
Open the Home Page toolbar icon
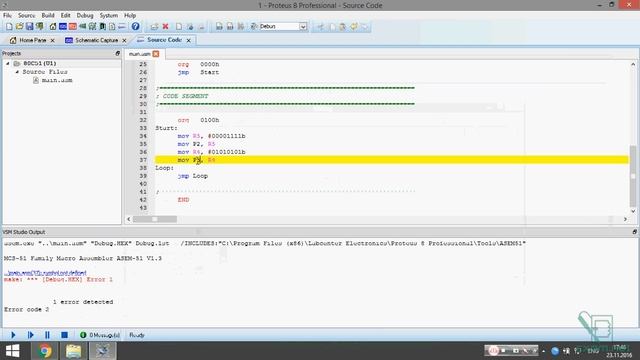tap(53, 27)
